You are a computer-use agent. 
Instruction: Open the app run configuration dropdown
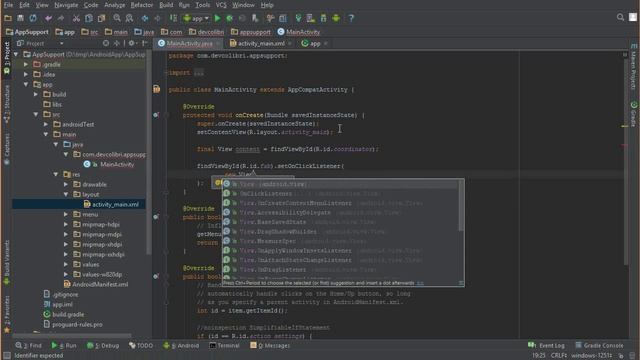point(196,18)
